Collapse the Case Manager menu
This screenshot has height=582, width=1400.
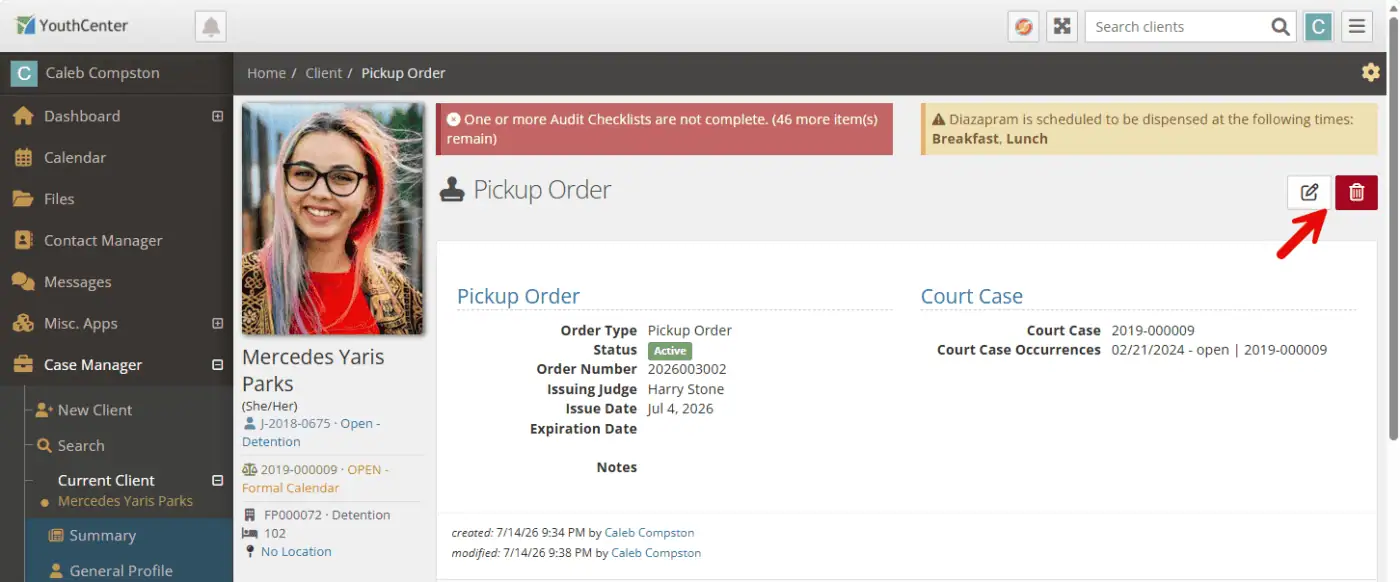(x=217, y=365)
